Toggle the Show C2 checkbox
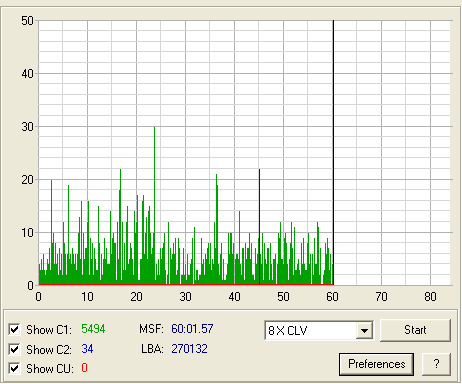This screenshot has width=462, height=384. pyautogui.click(x=14, y=349)
